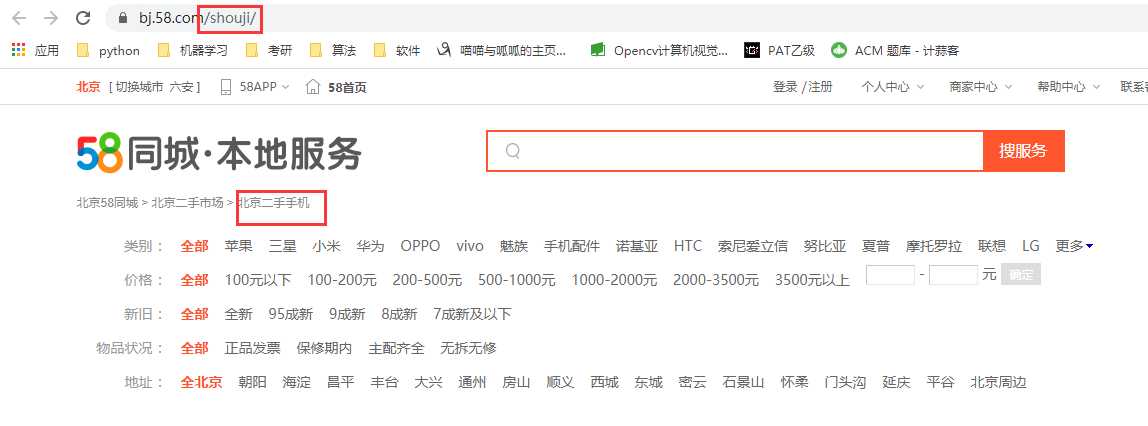Filter category by 索尼爱立信

point(753,246)
